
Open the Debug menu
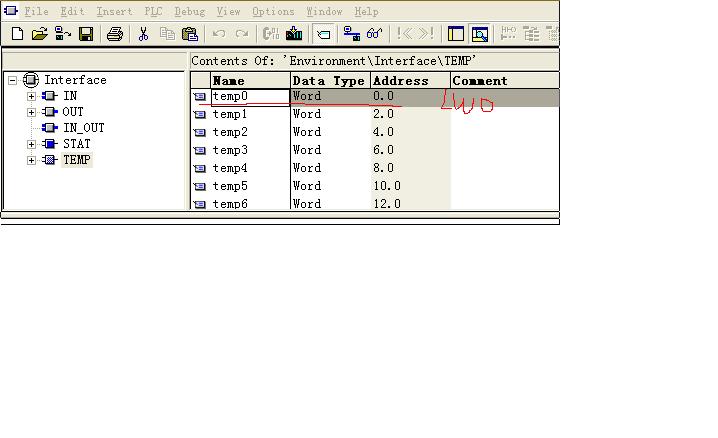[190, 11]
